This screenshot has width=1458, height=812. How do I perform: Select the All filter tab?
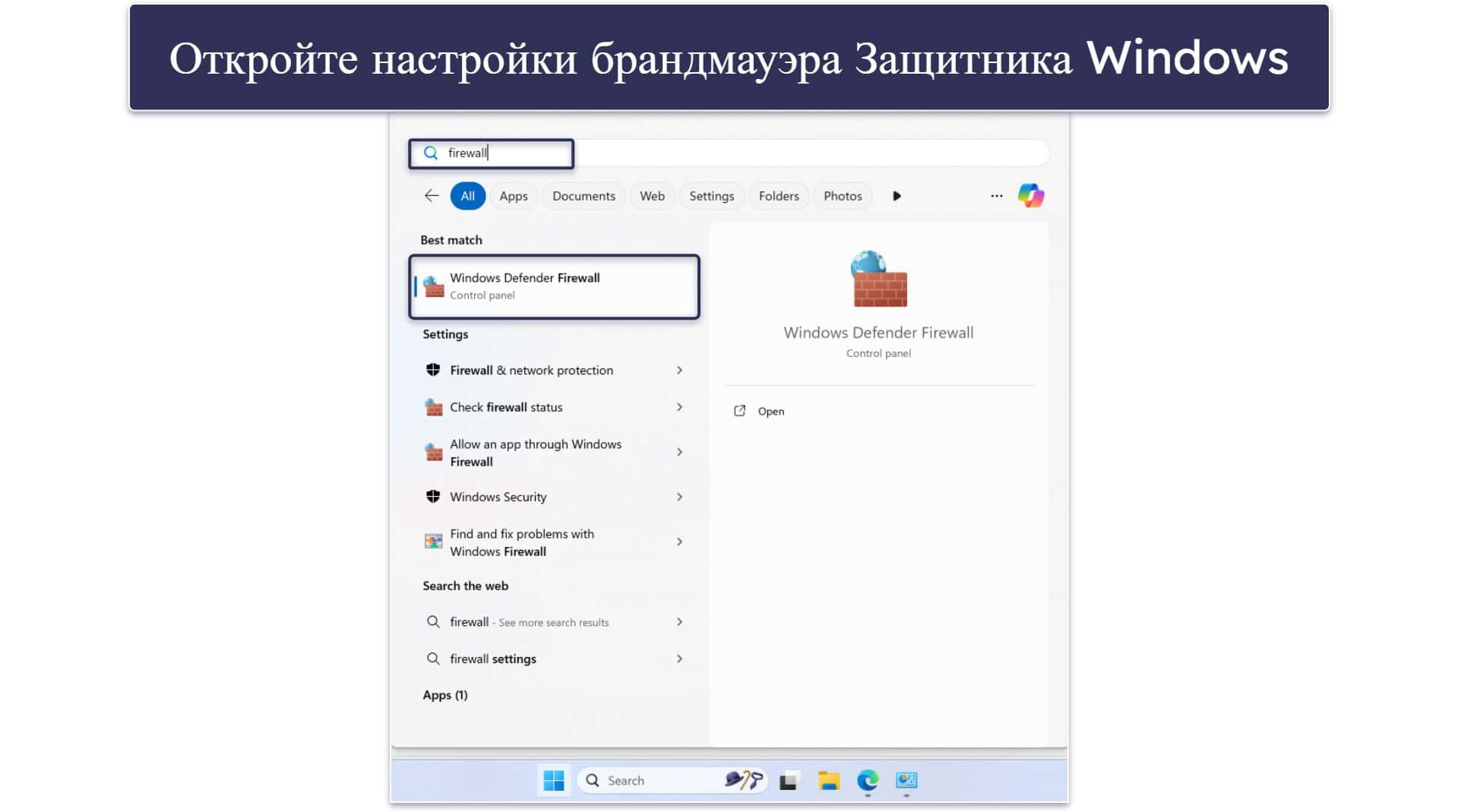tap(468, 196)
